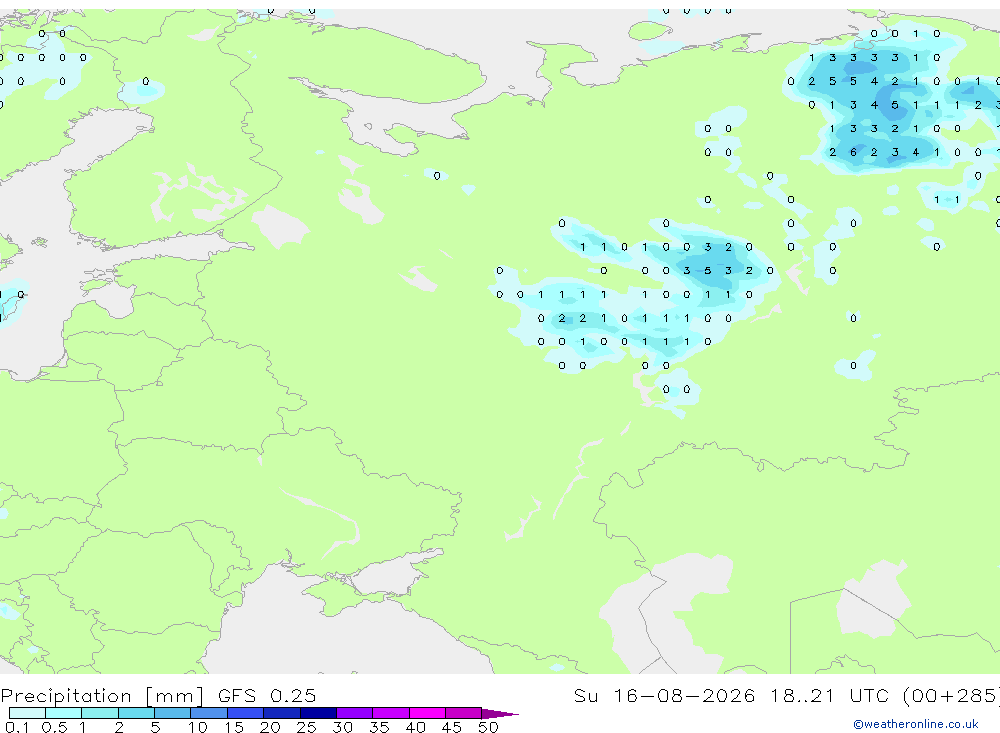The image size is (1000, 733).
Task: Click the '18..21 UTC' time label
Action: [829, 695]
